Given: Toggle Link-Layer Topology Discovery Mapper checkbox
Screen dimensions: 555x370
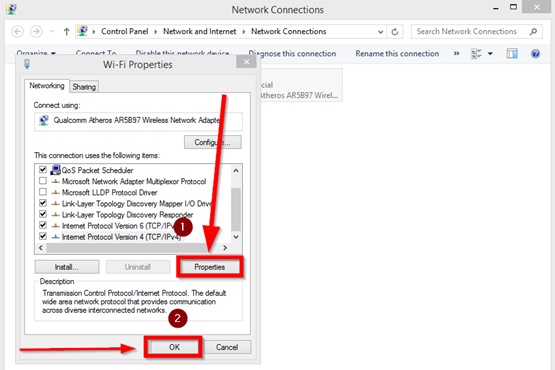Looking at the screenshot, I should pyautogui.click(x=43, y=203).
